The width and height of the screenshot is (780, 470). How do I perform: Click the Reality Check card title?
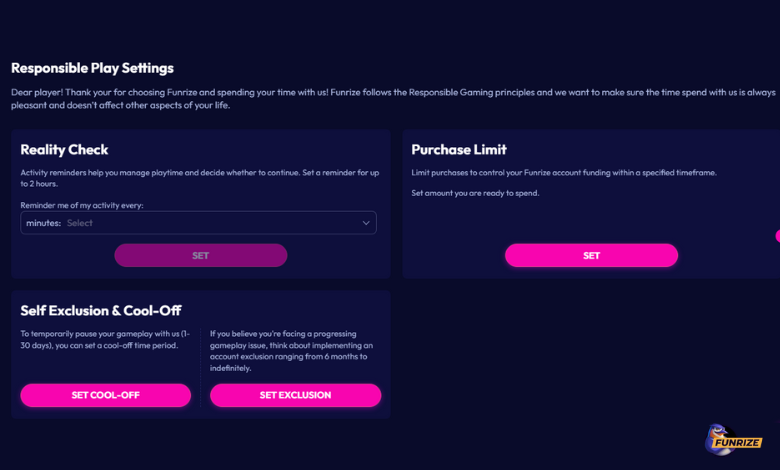[64, 150]
